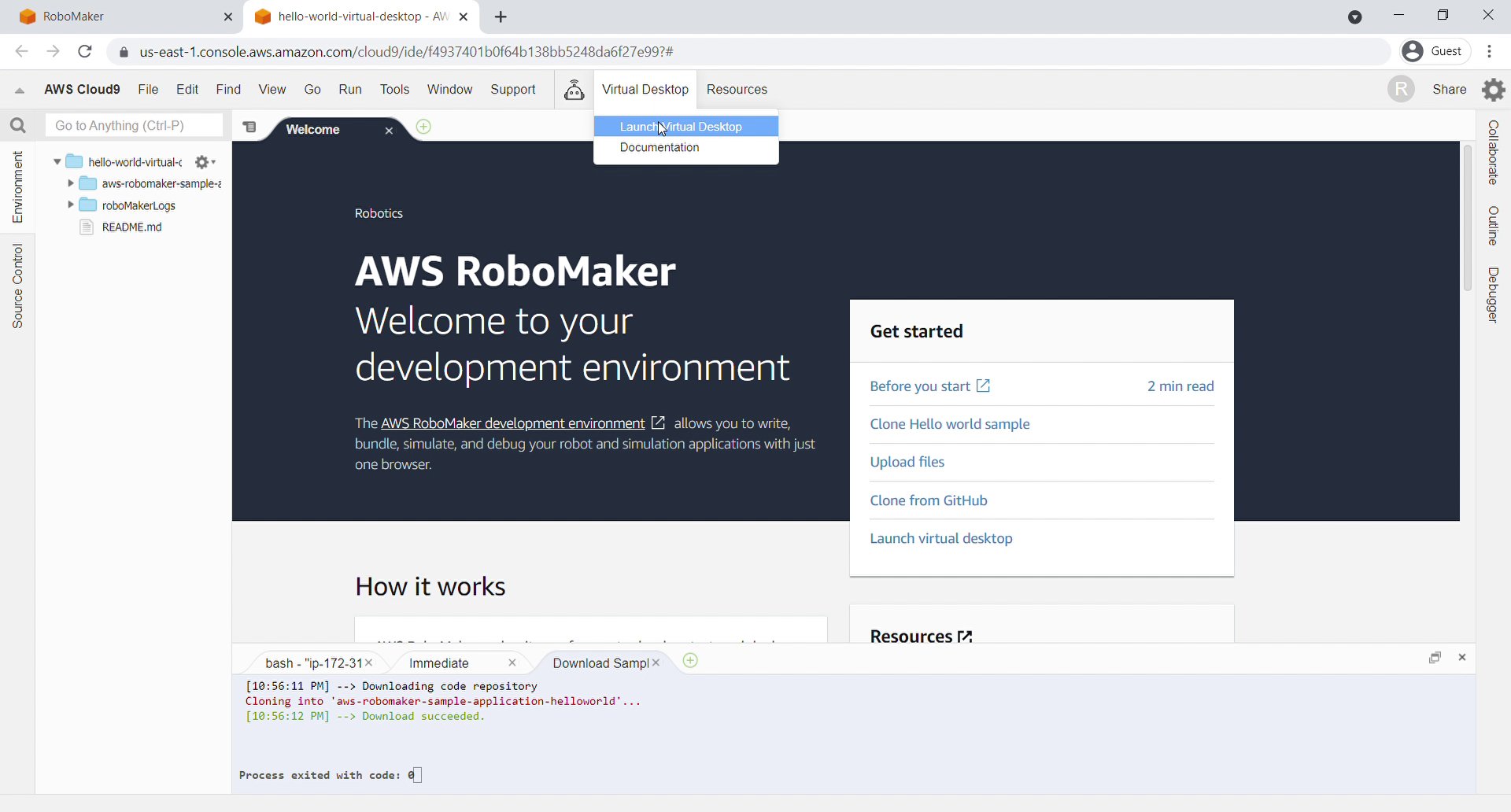Open the Support menu
The height and width of the screenshot is (812, 1511).
point(513,90)
